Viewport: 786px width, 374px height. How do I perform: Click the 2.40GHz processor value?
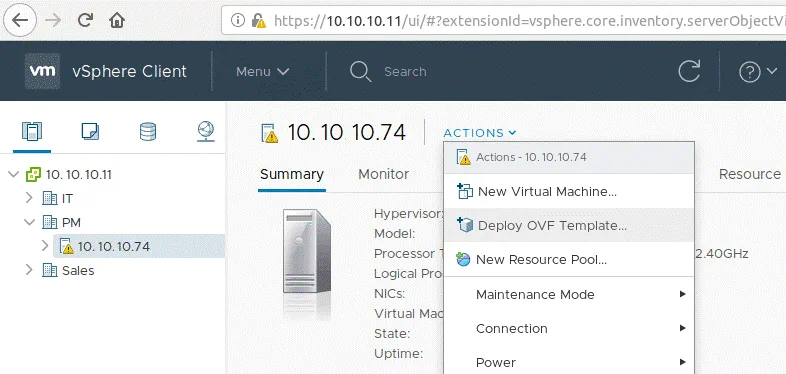[722, 254]
